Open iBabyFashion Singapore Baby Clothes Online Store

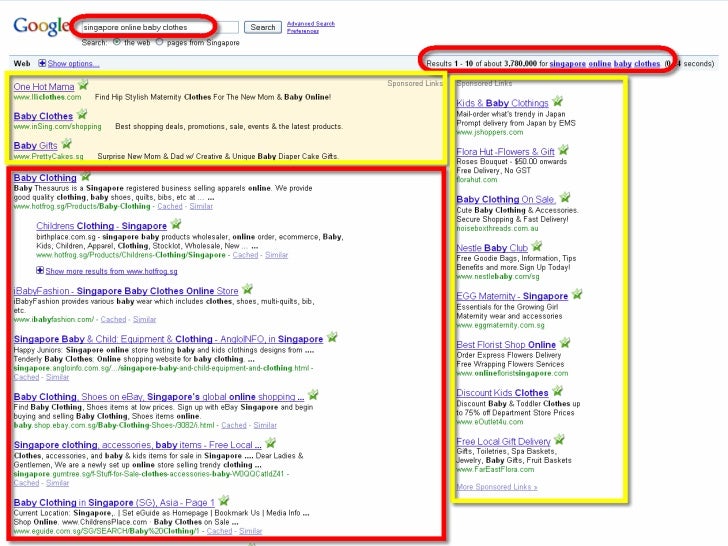coord(126,291)
